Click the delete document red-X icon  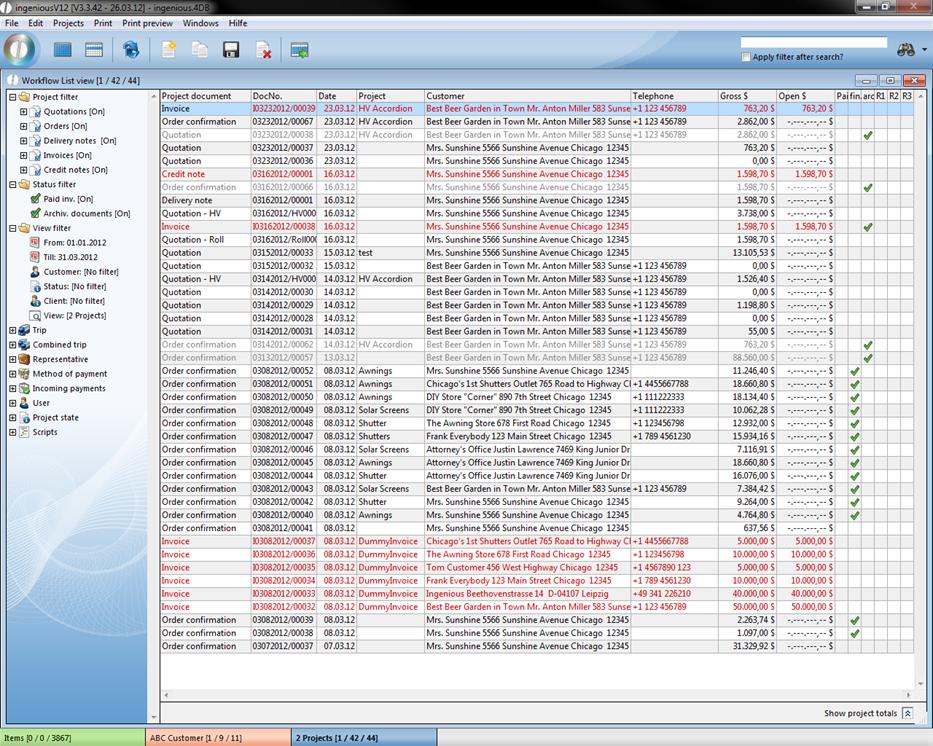point(263,49)
